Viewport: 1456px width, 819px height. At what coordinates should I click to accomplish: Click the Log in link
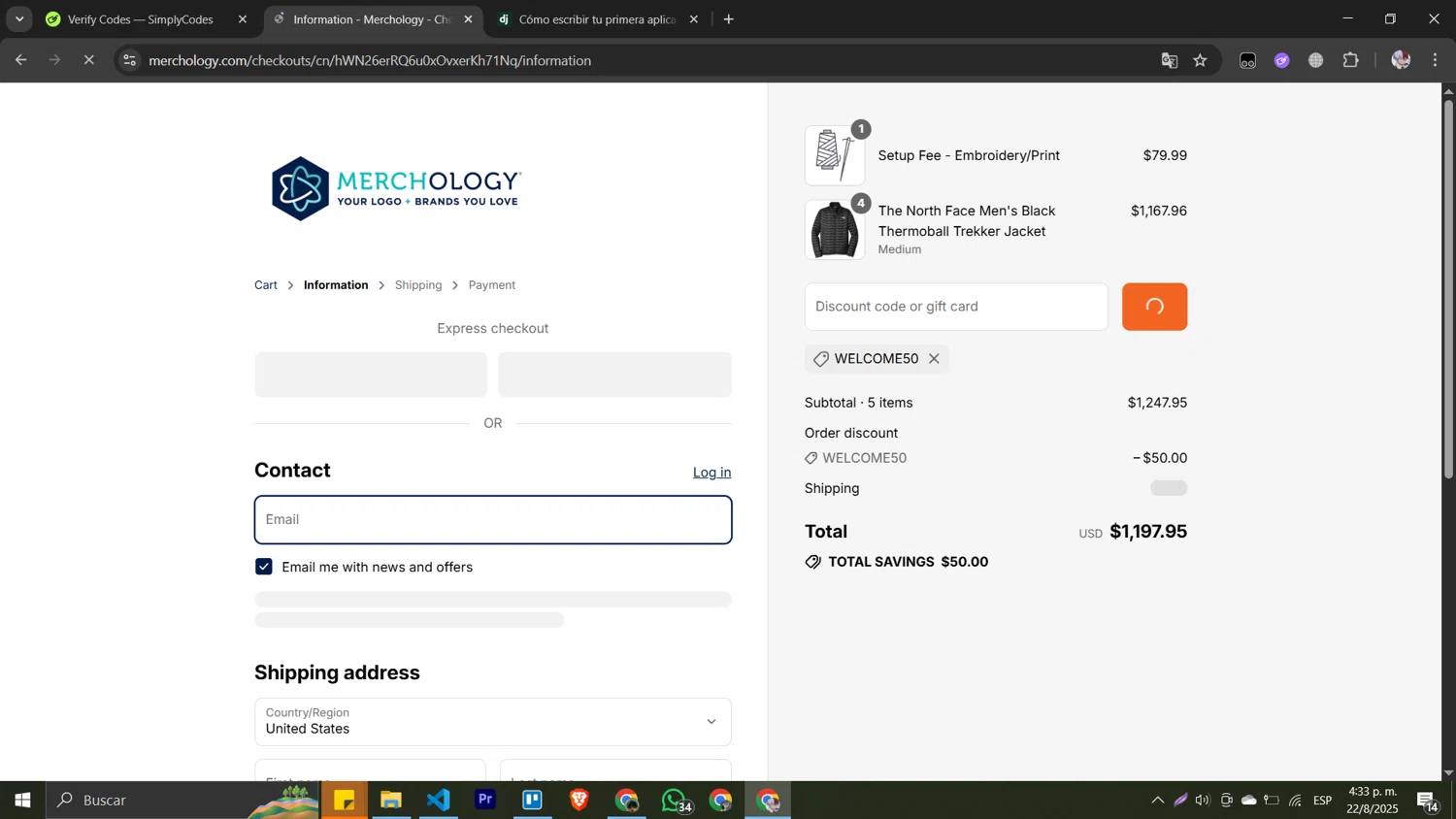711,473
